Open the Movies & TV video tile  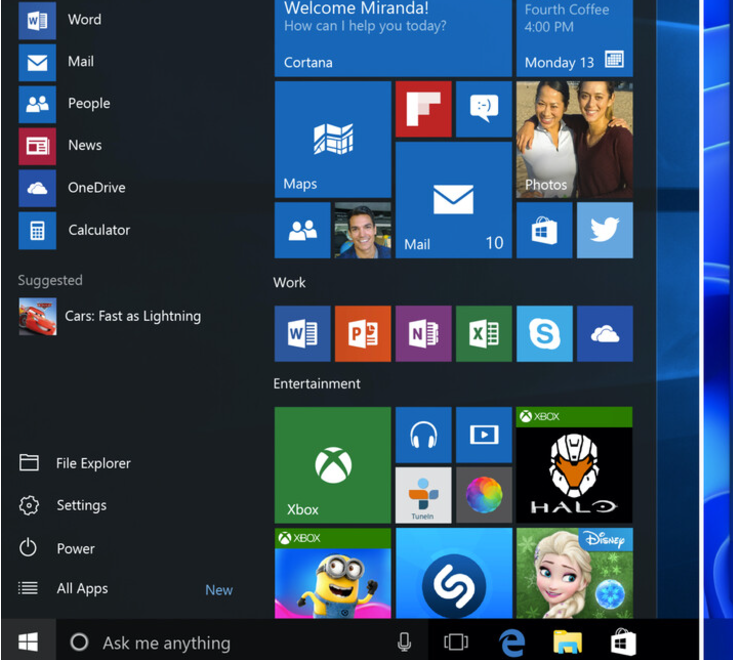484,435
